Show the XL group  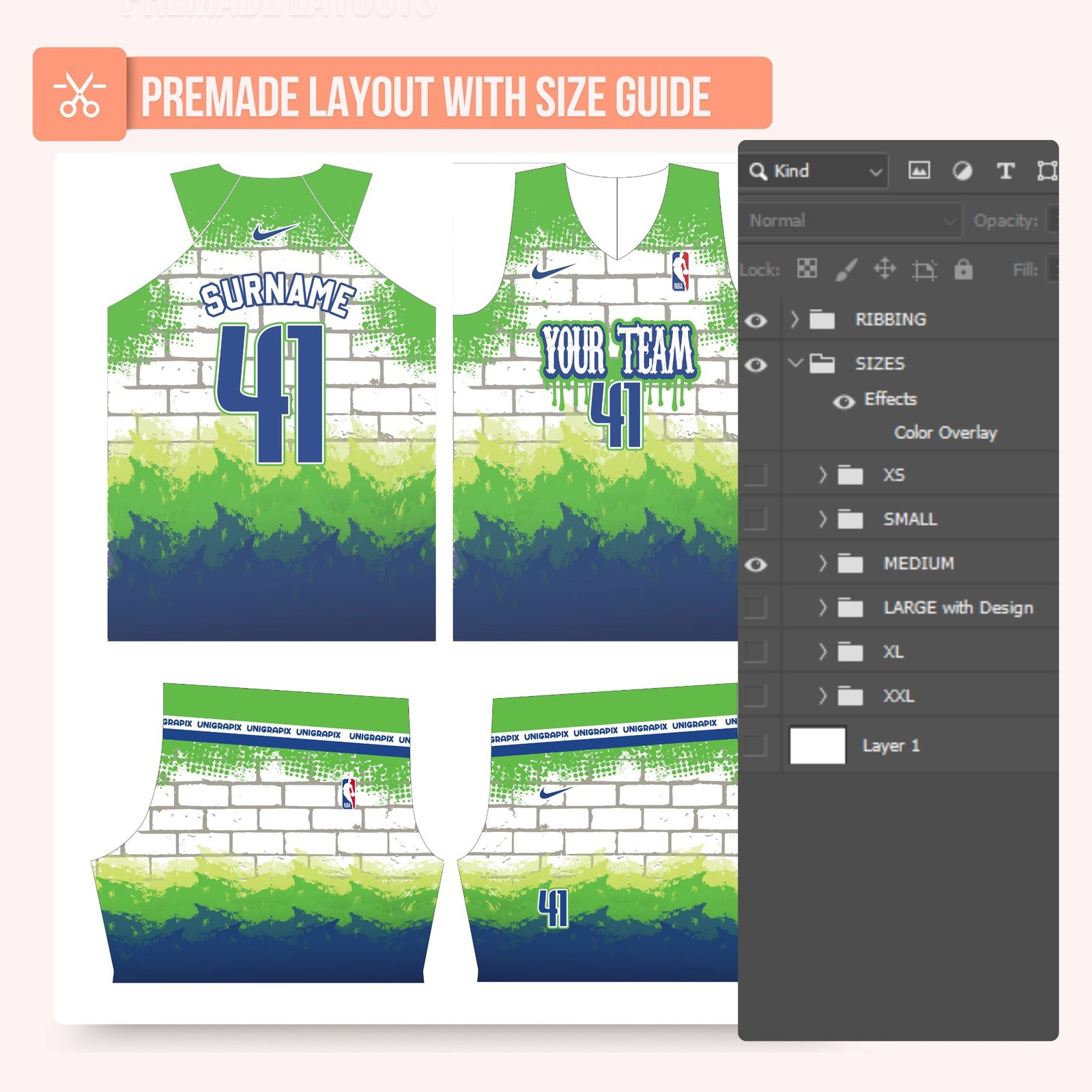(756, 652)
